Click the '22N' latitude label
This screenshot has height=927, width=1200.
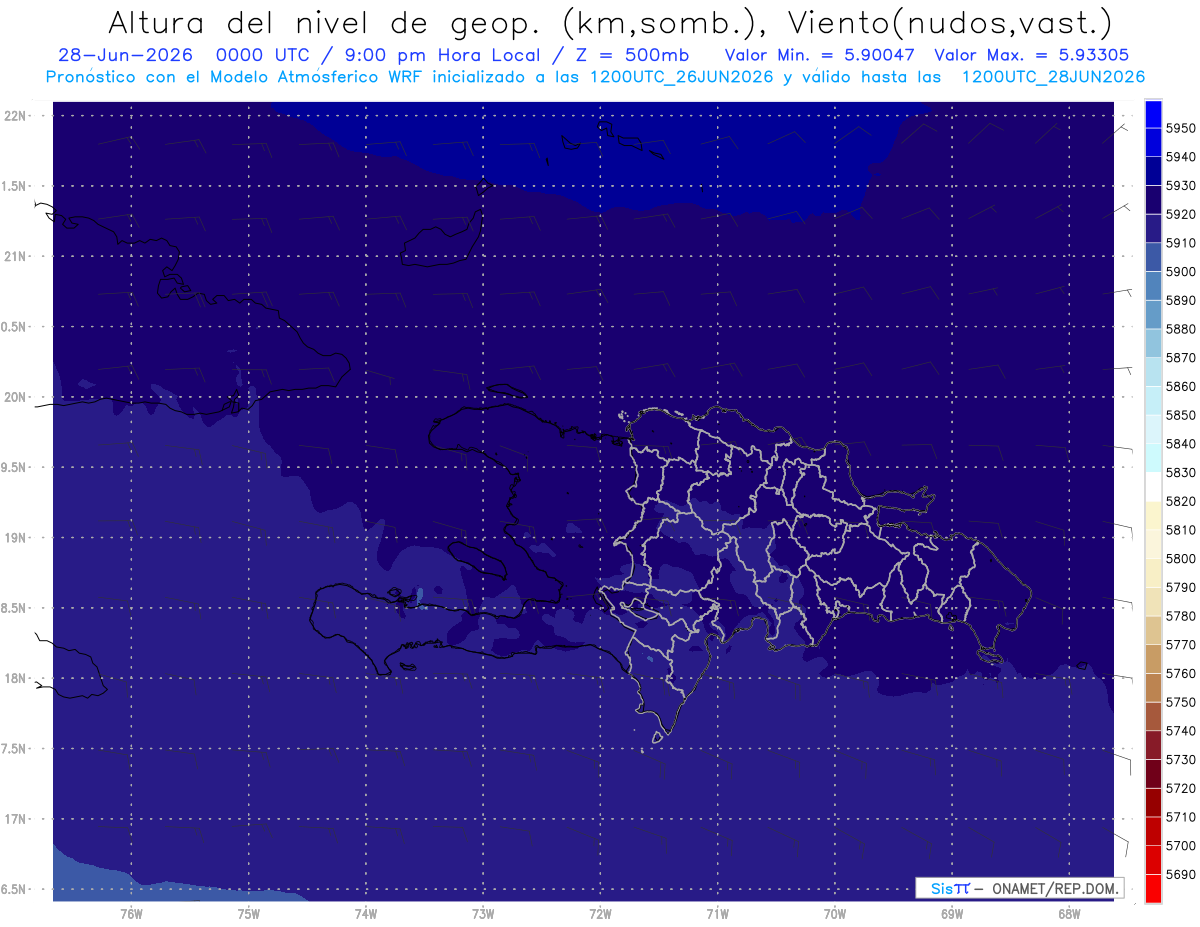14,116
